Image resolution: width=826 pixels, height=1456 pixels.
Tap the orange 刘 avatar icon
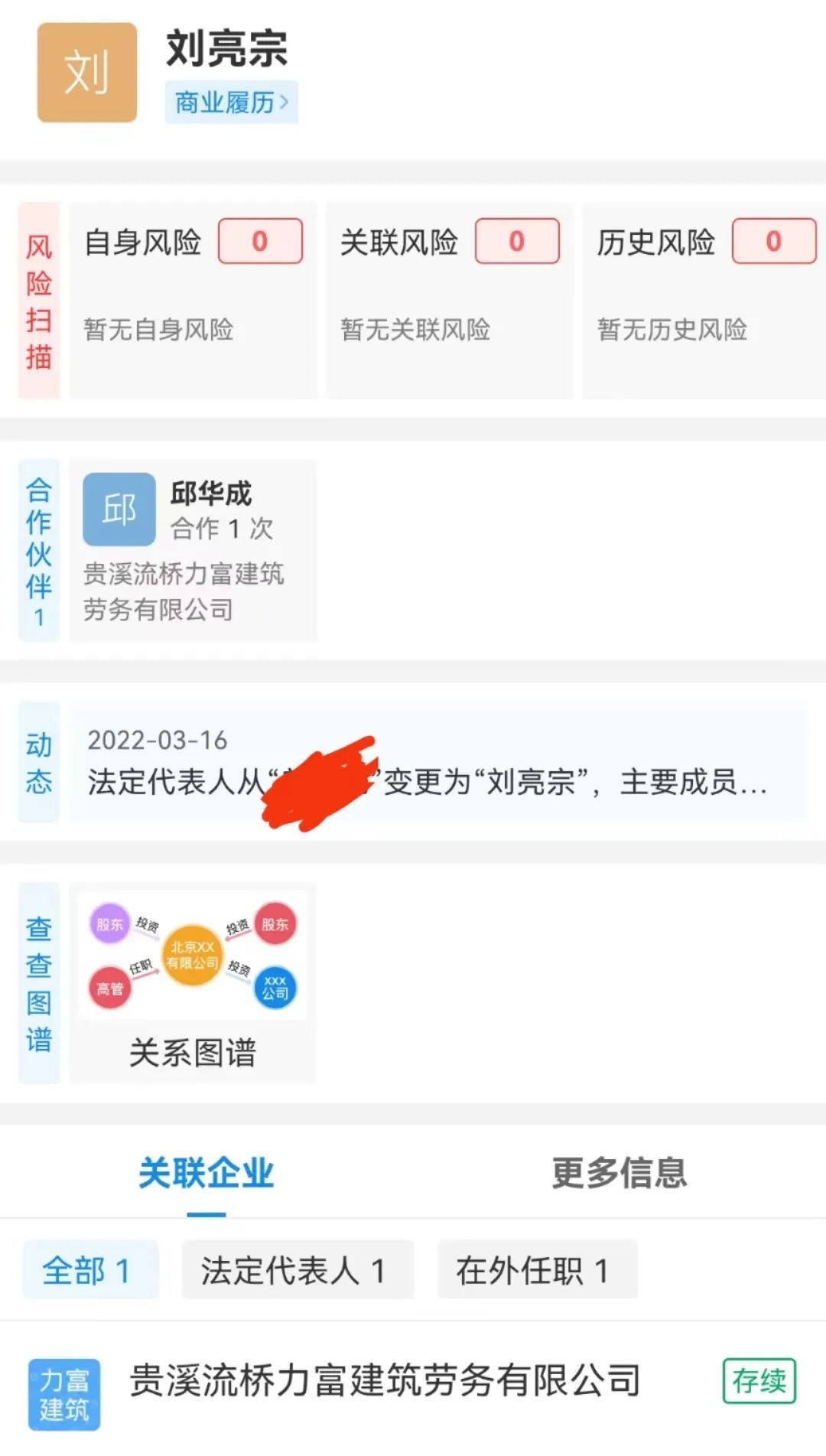coord(87,73)
